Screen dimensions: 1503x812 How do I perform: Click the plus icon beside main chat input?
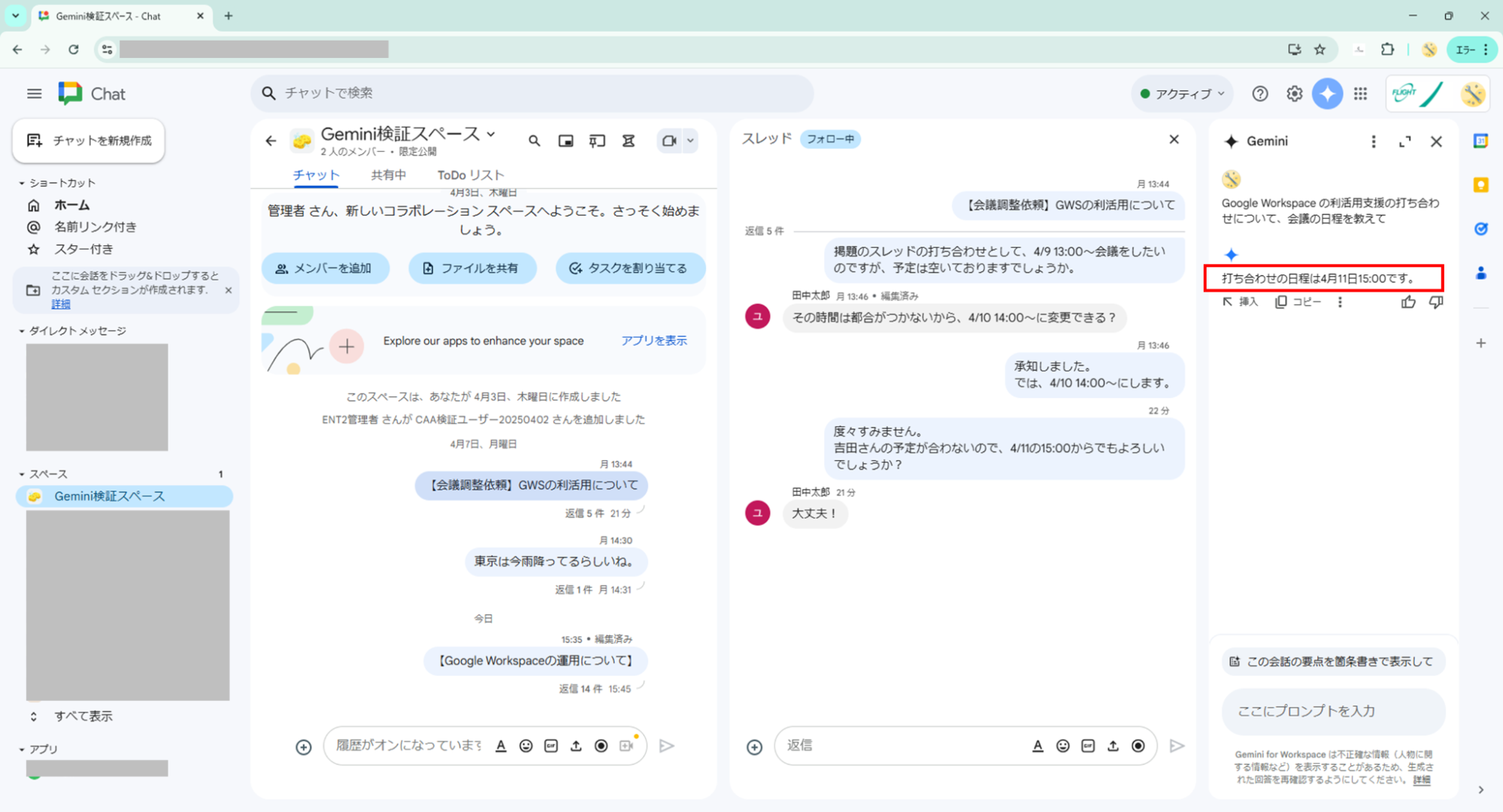[303, 747]
